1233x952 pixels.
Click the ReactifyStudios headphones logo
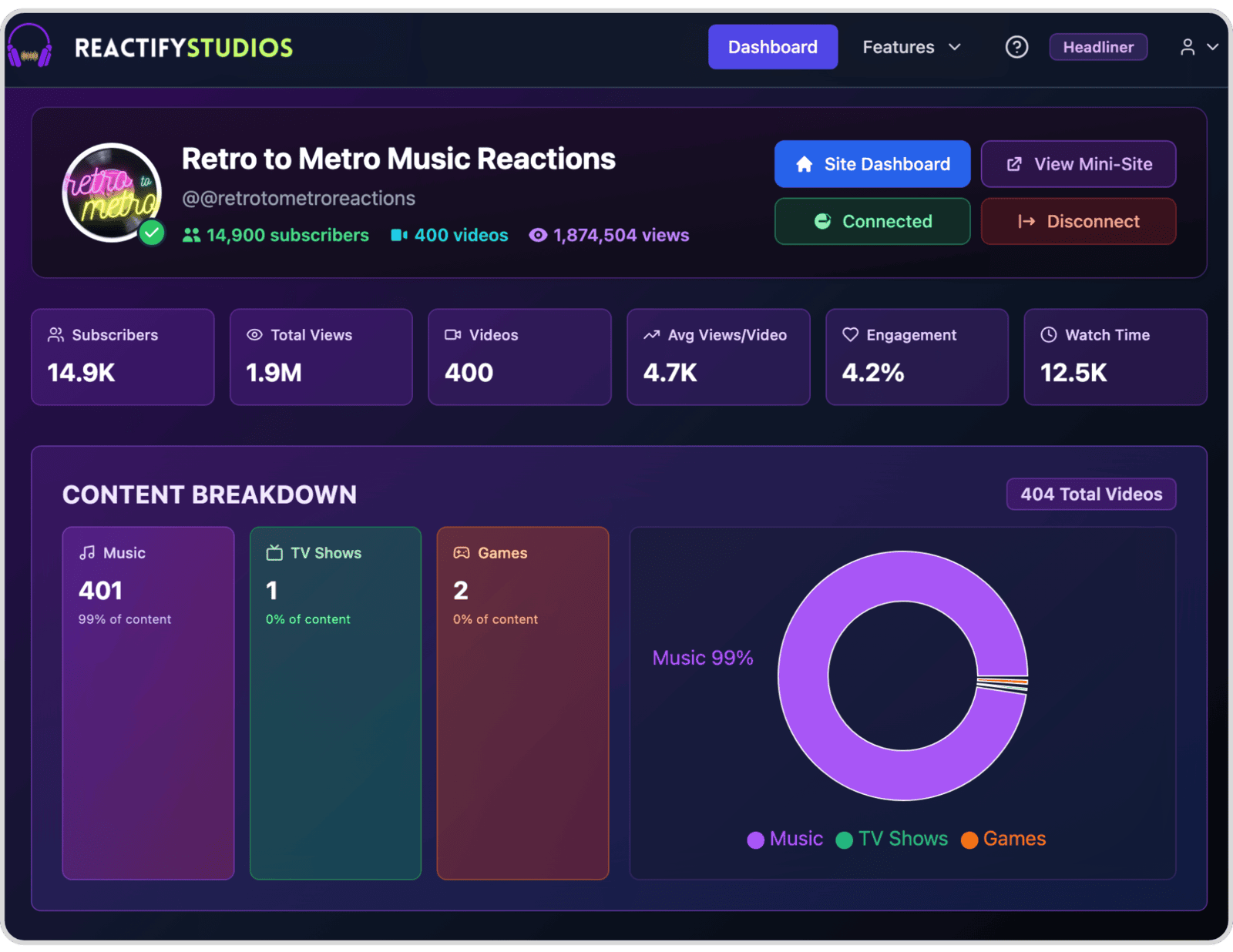coord(29,47)
